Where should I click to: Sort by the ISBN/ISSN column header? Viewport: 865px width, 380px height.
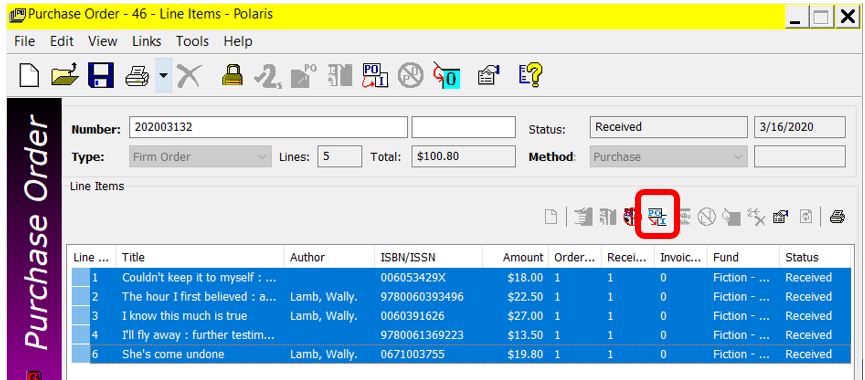click(429, 257)
